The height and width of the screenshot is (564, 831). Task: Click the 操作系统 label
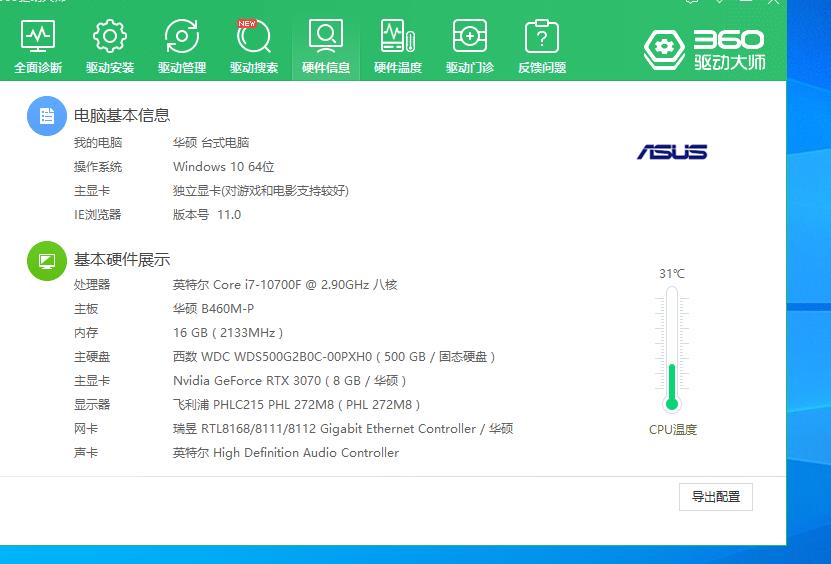tap(98, 166)
